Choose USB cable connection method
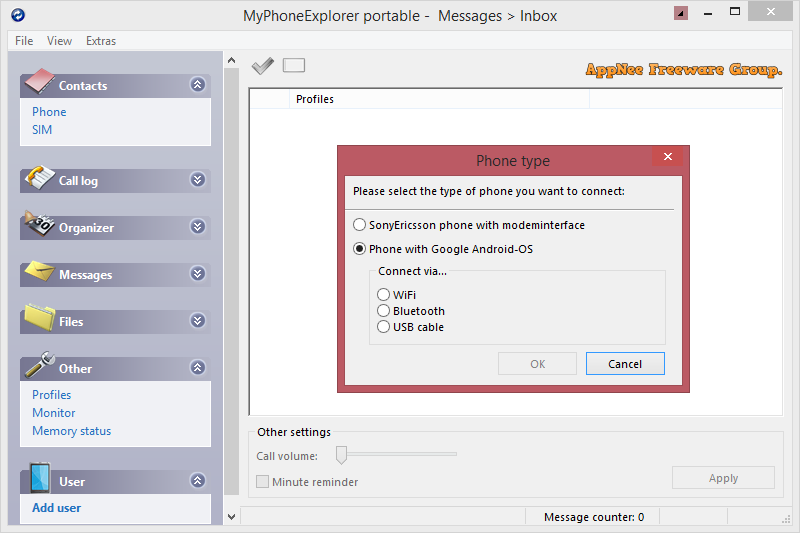 click(x=410, y=327)
